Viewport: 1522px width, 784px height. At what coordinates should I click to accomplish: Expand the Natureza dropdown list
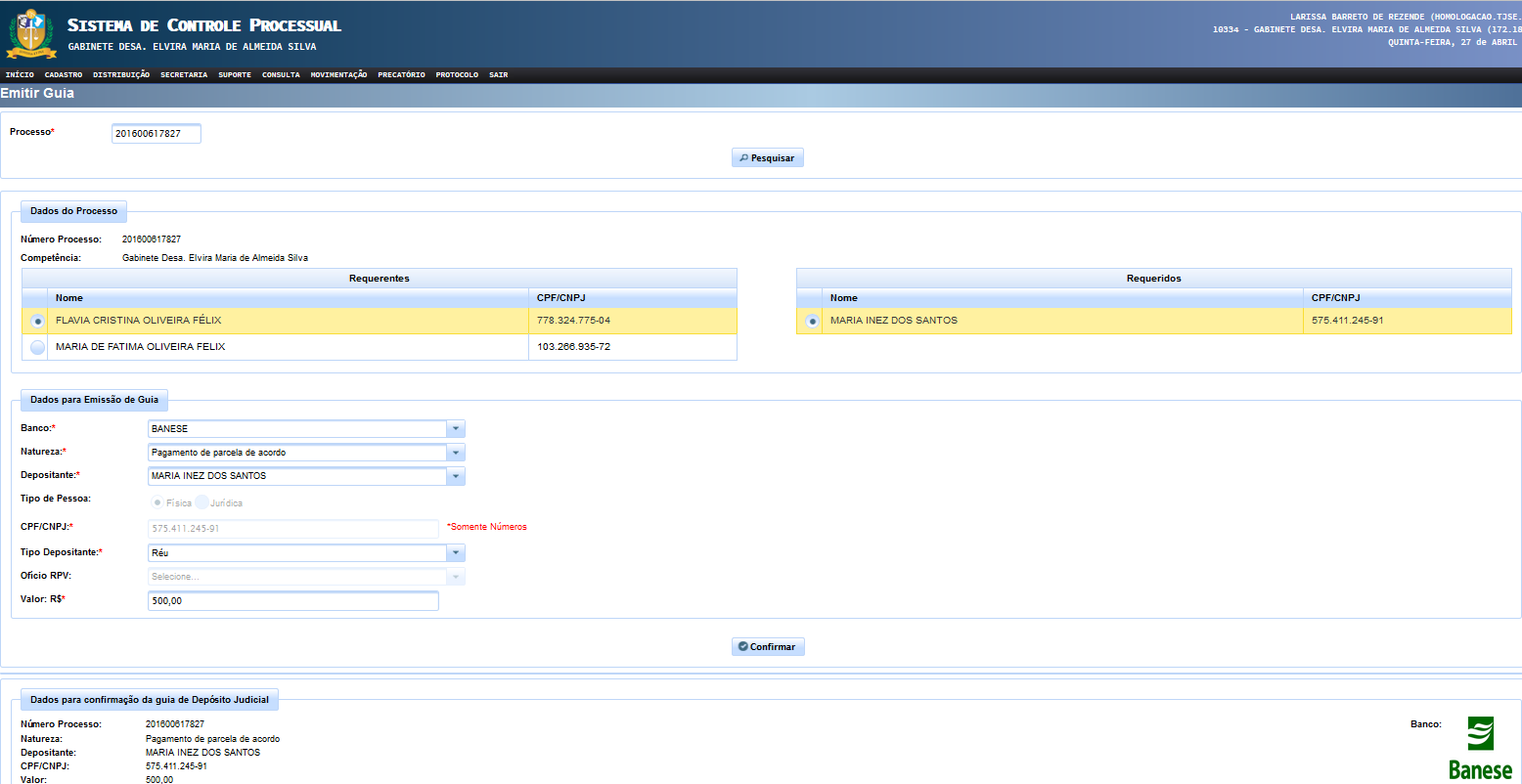click(455, 453)
